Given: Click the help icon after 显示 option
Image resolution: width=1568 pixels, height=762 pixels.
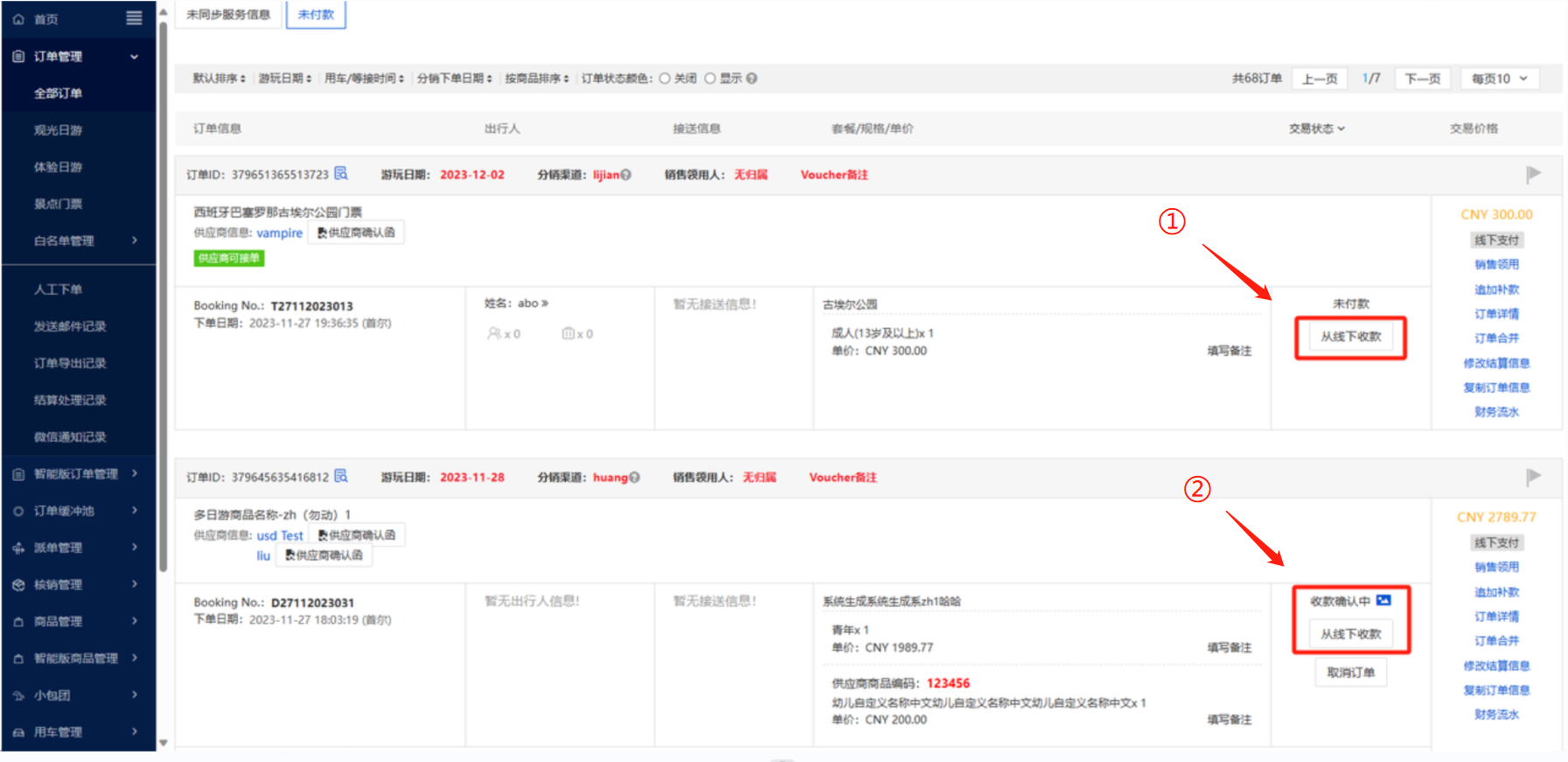Looking at the screenshot, I should [x=752, y=79].
